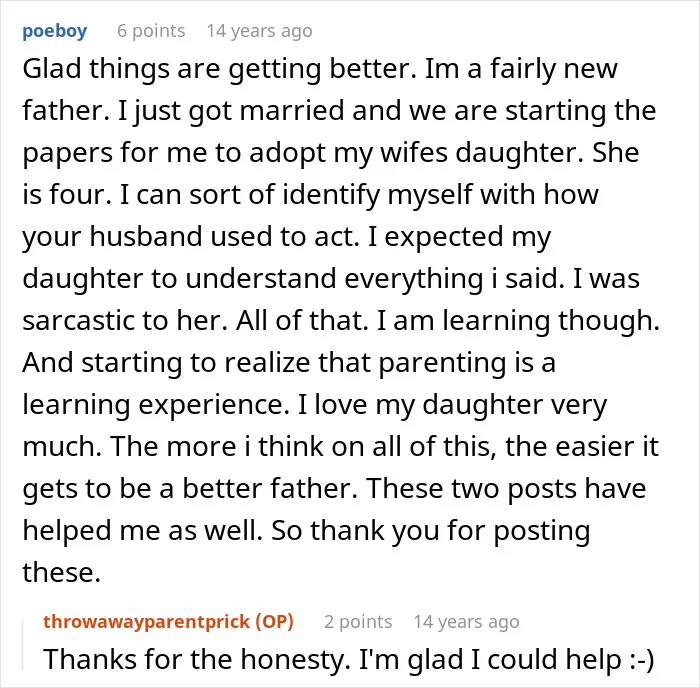Collapse reply thread using vertical line
700x688 pixels.
[23, 645]
